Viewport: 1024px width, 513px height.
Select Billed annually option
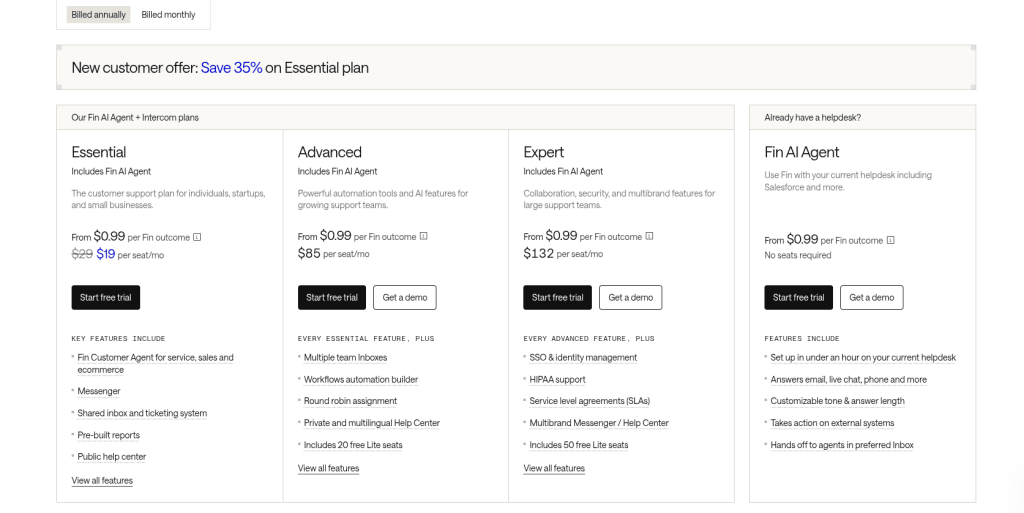(x=99, y=14)
